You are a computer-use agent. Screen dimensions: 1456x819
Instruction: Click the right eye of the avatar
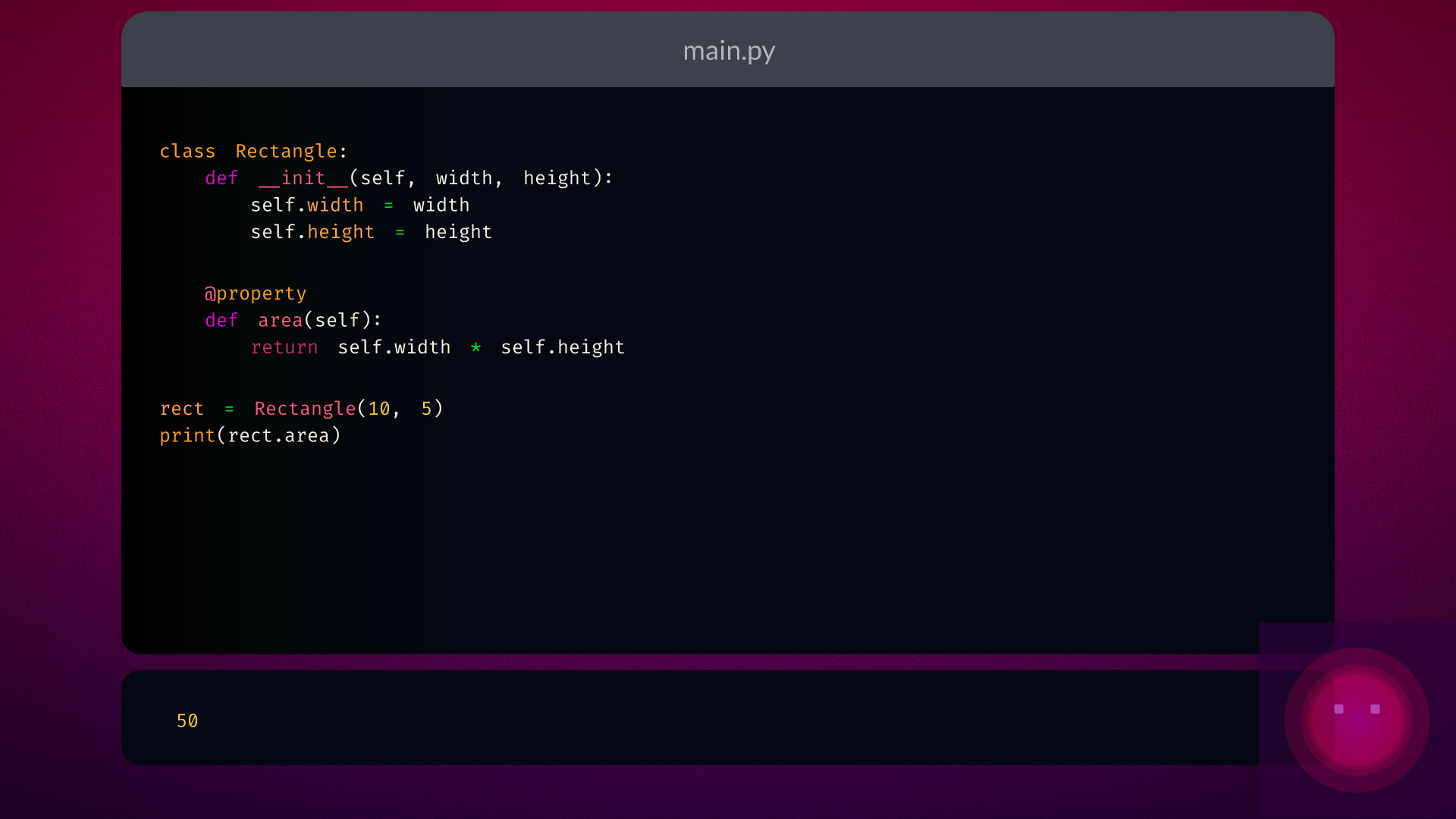tap(1375, 709)
